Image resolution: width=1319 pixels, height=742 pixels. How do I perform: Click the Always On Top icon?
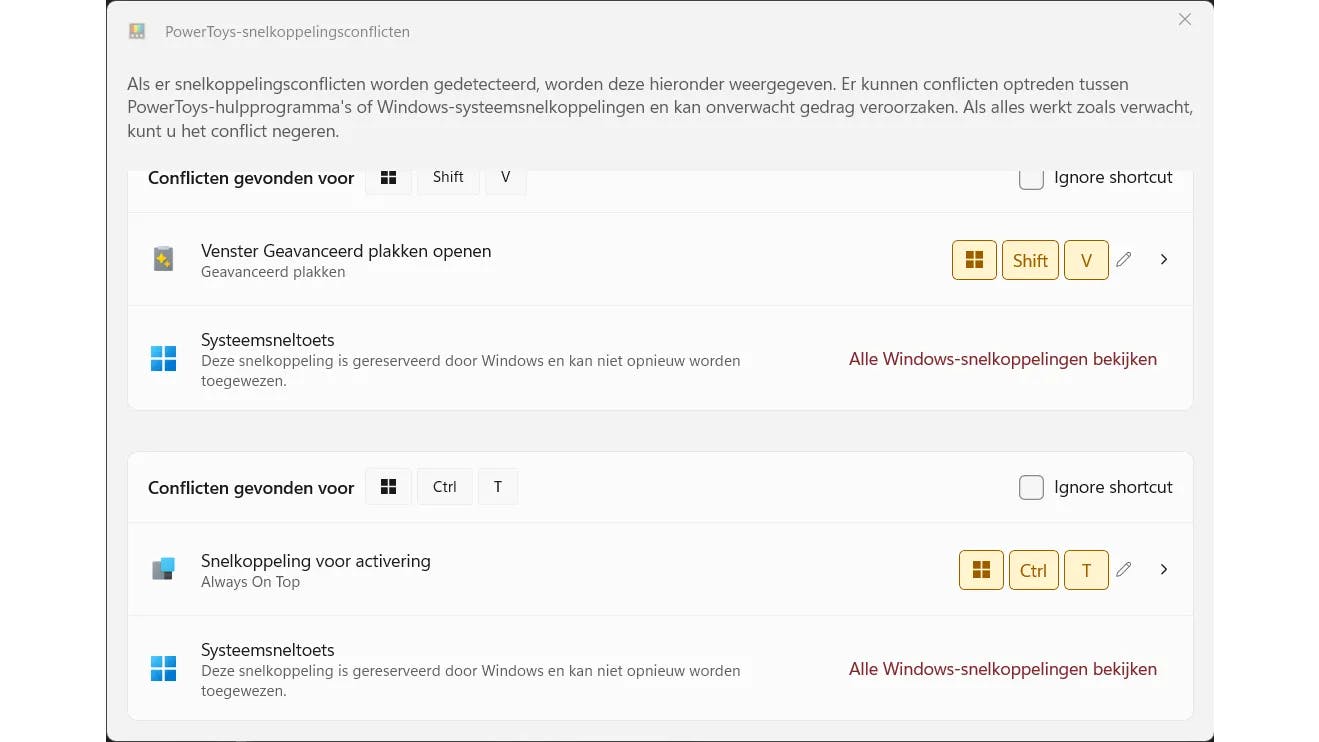(x=163, y=569)
